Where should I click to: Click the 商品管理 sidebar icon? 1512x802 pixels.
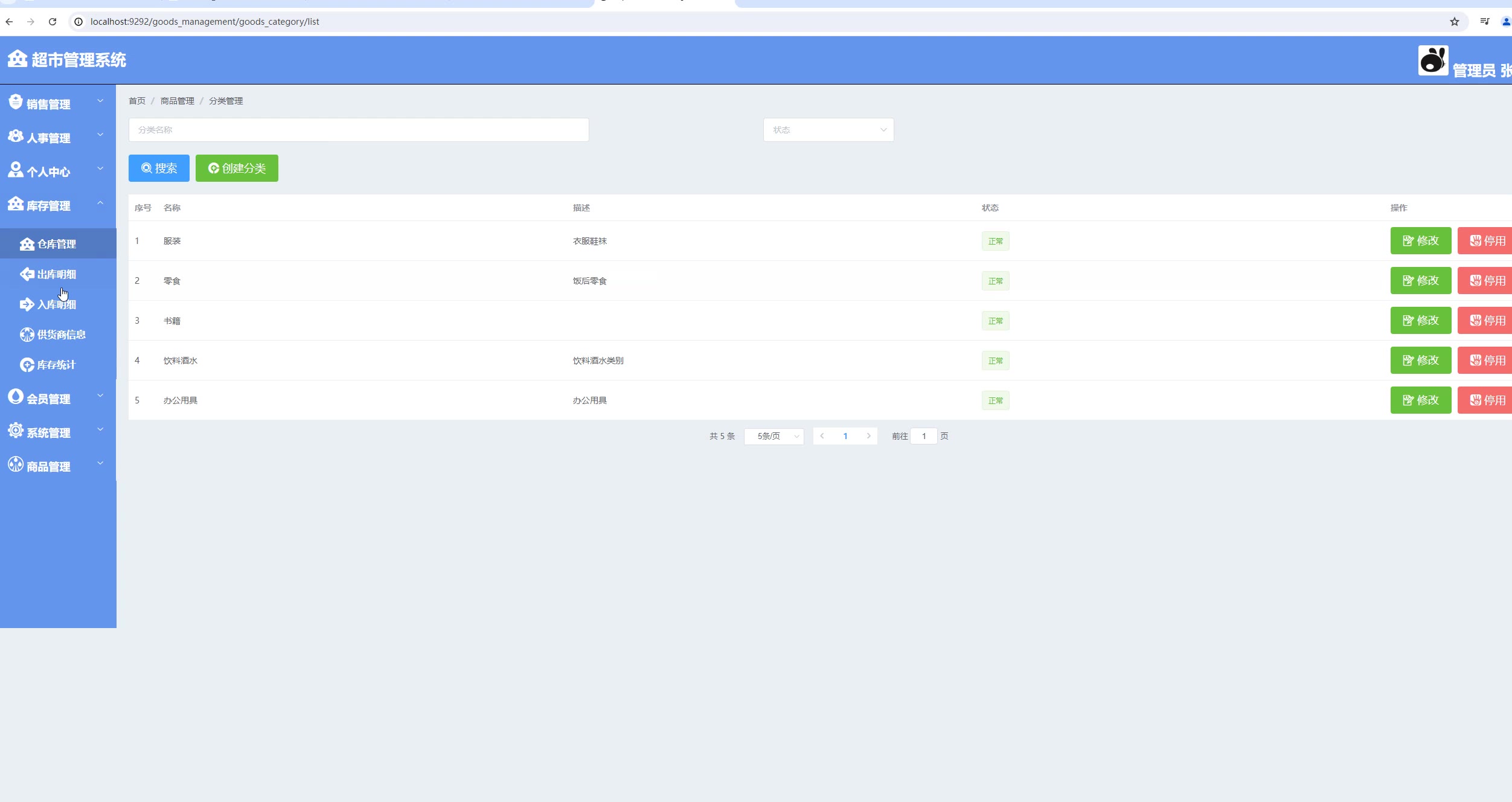(x=16, y=464)
